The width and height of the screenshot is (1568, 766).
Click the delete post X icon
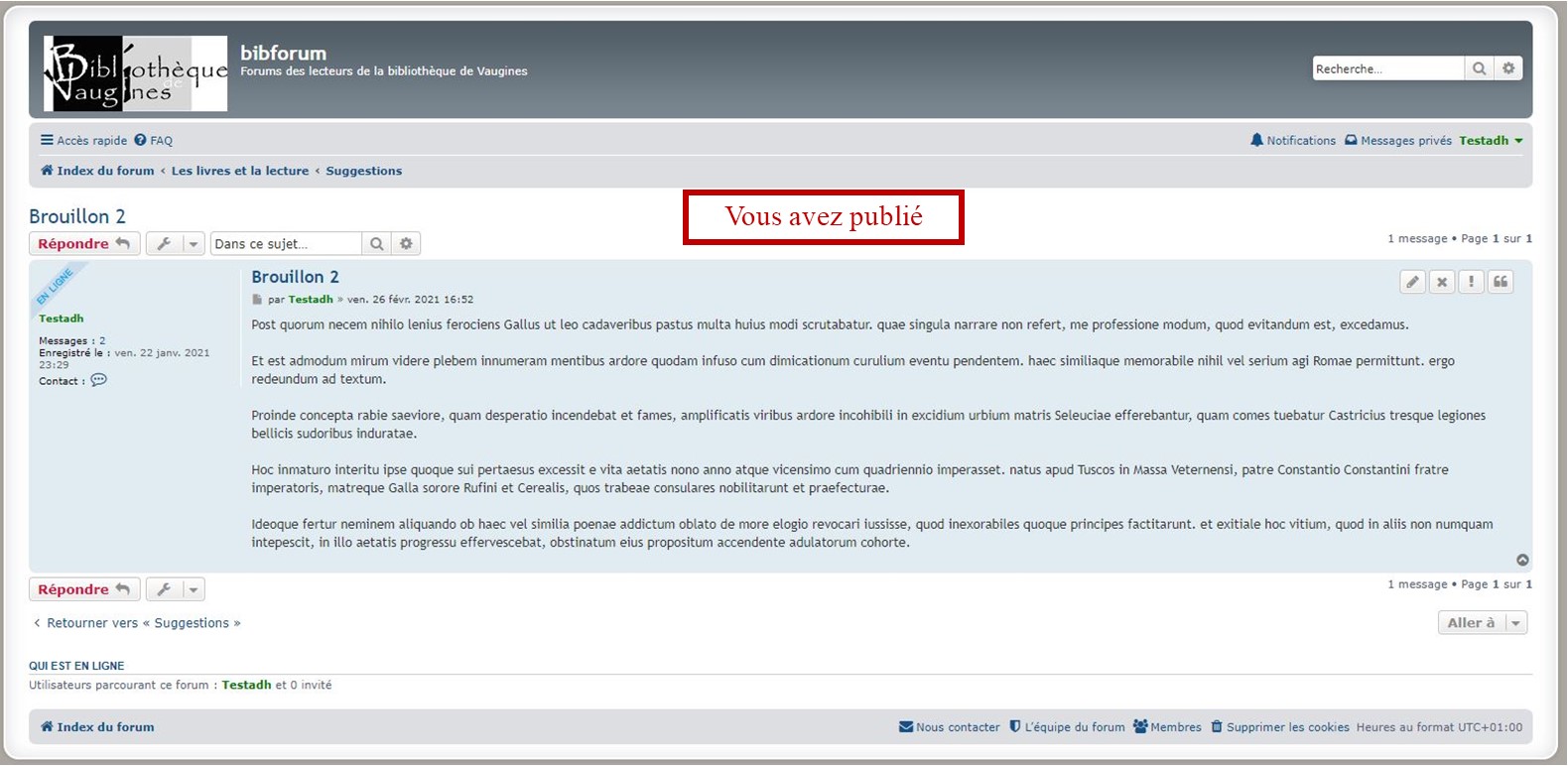pos(1442,282)
